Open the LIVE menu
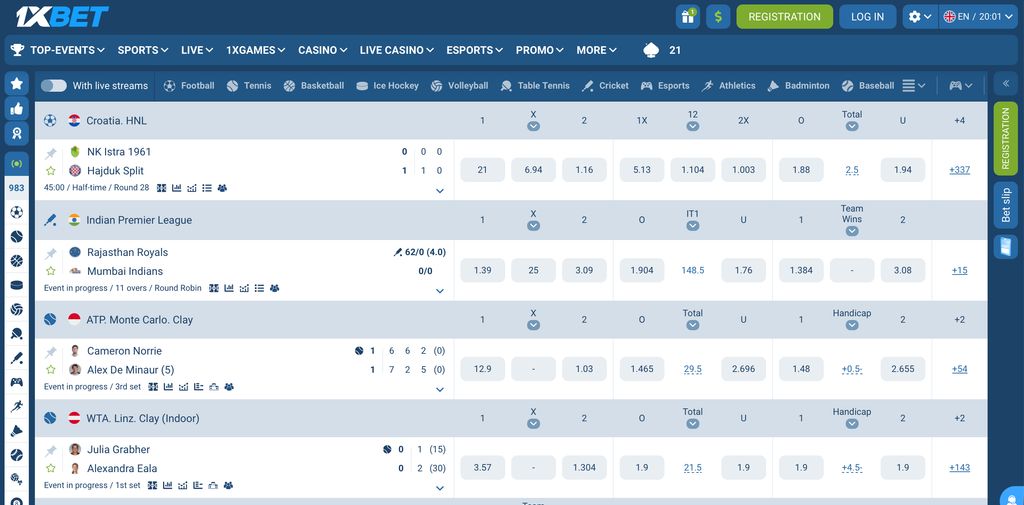 point(197,50)
